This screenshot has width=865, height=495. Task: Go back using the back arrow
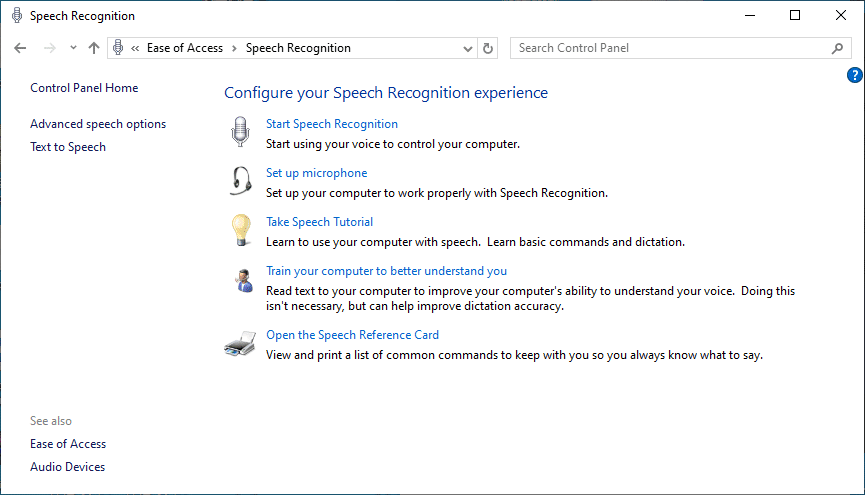point(20,48)
